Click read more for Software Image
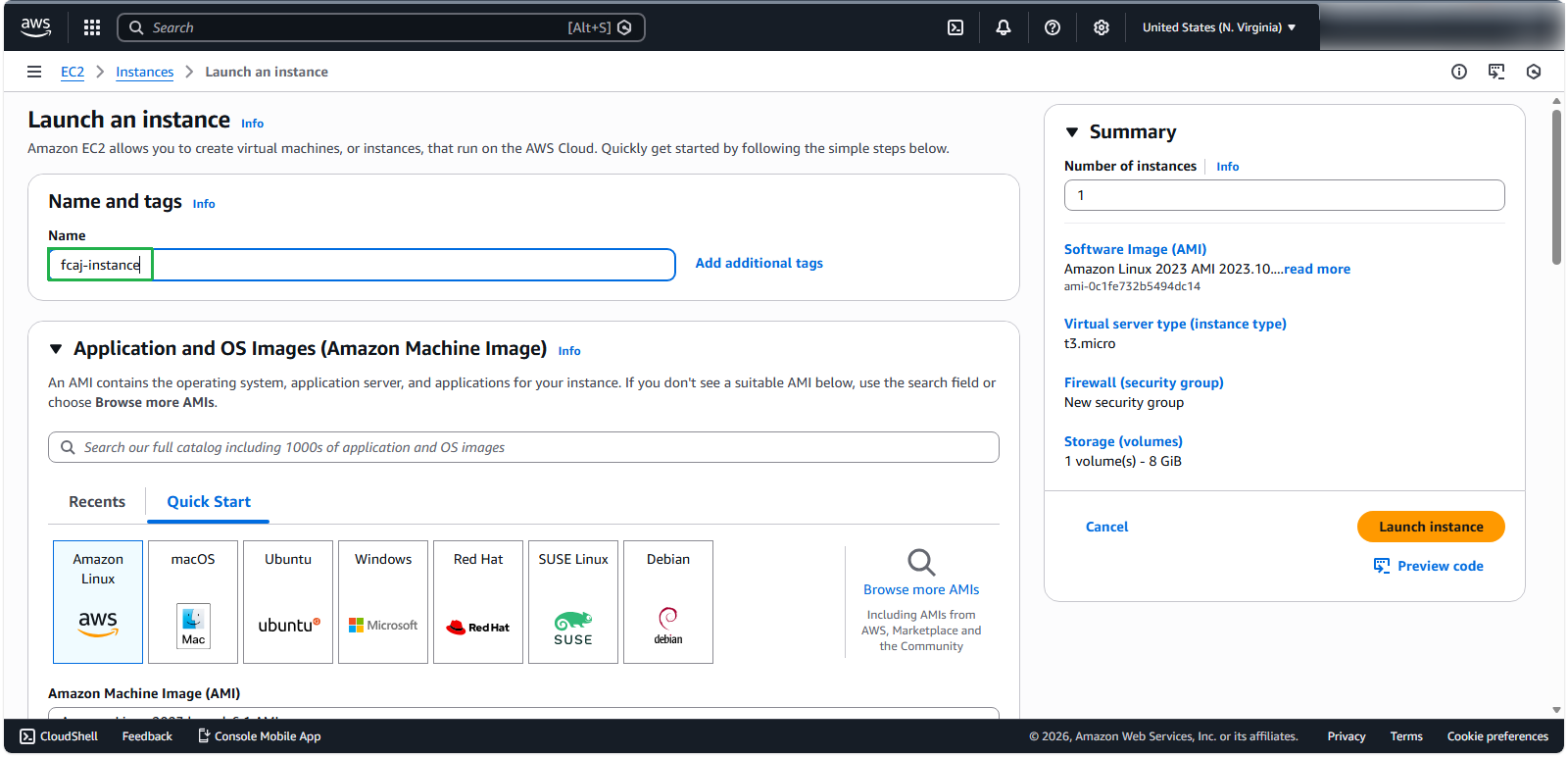 pos(1317,269)
